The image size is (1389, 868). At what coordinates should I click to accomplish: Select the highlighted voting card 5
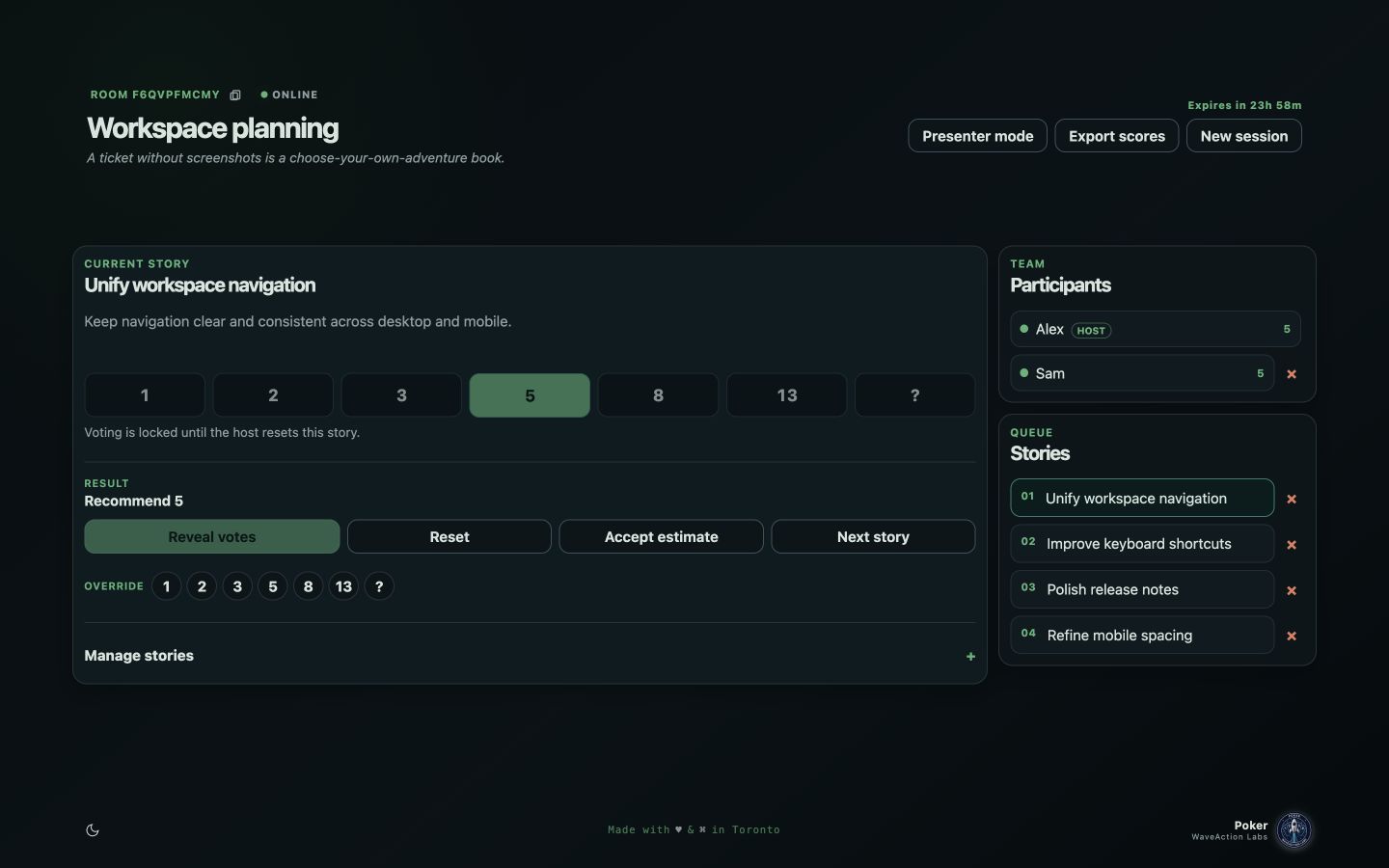click(530, 395)
